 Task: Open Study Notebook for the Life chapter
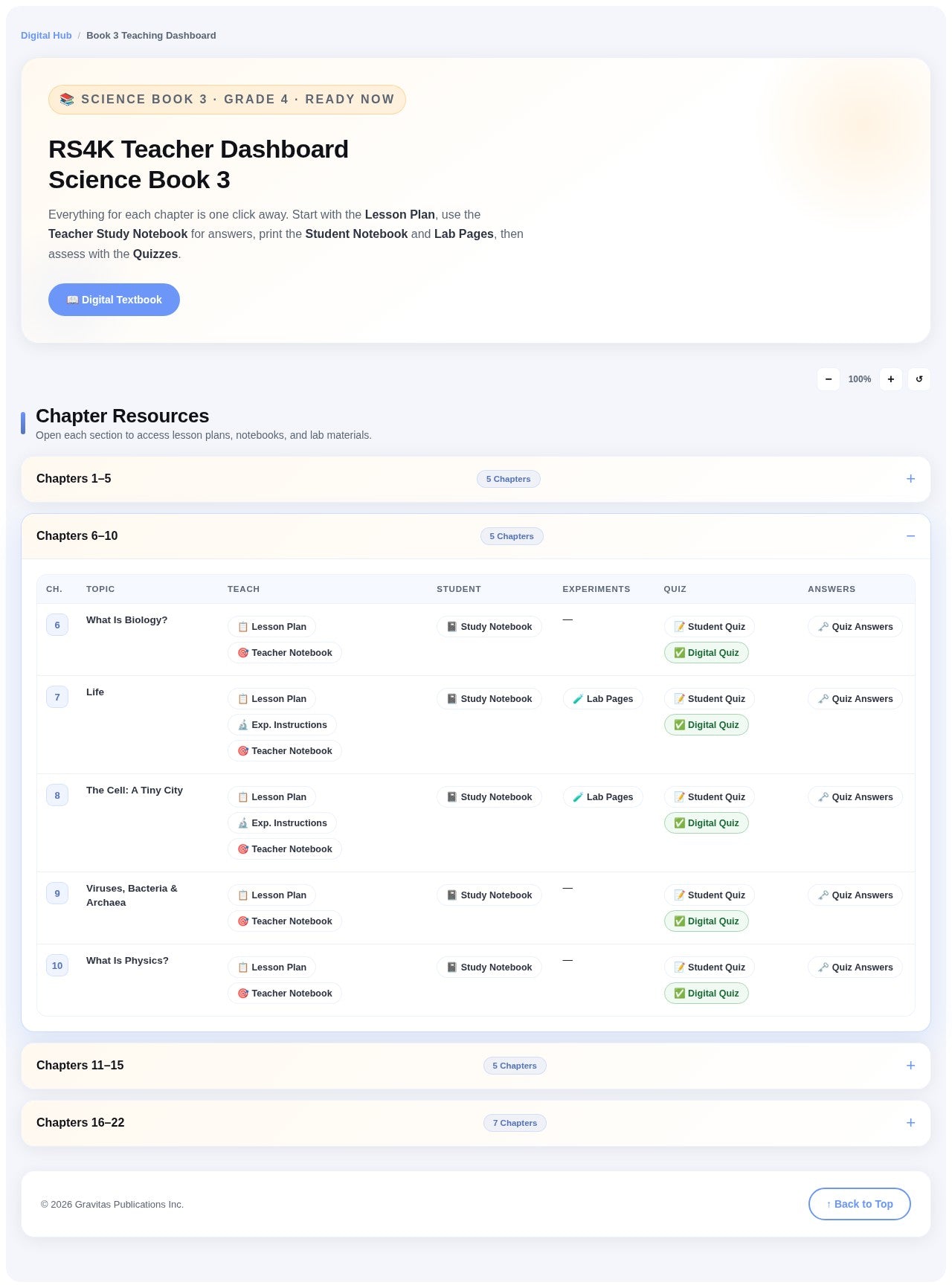pyautogui.click(x=489, y=699)
